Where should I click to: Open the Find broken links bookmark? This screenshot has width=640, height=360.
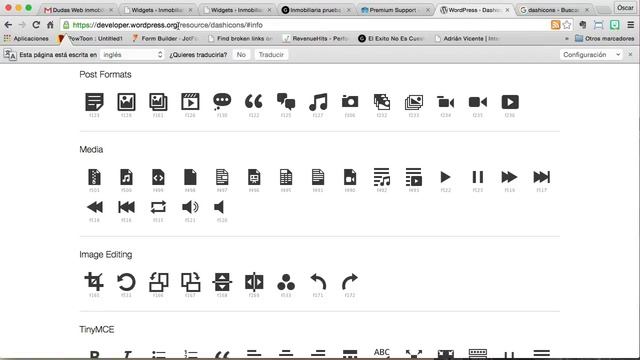pos(240,38)
